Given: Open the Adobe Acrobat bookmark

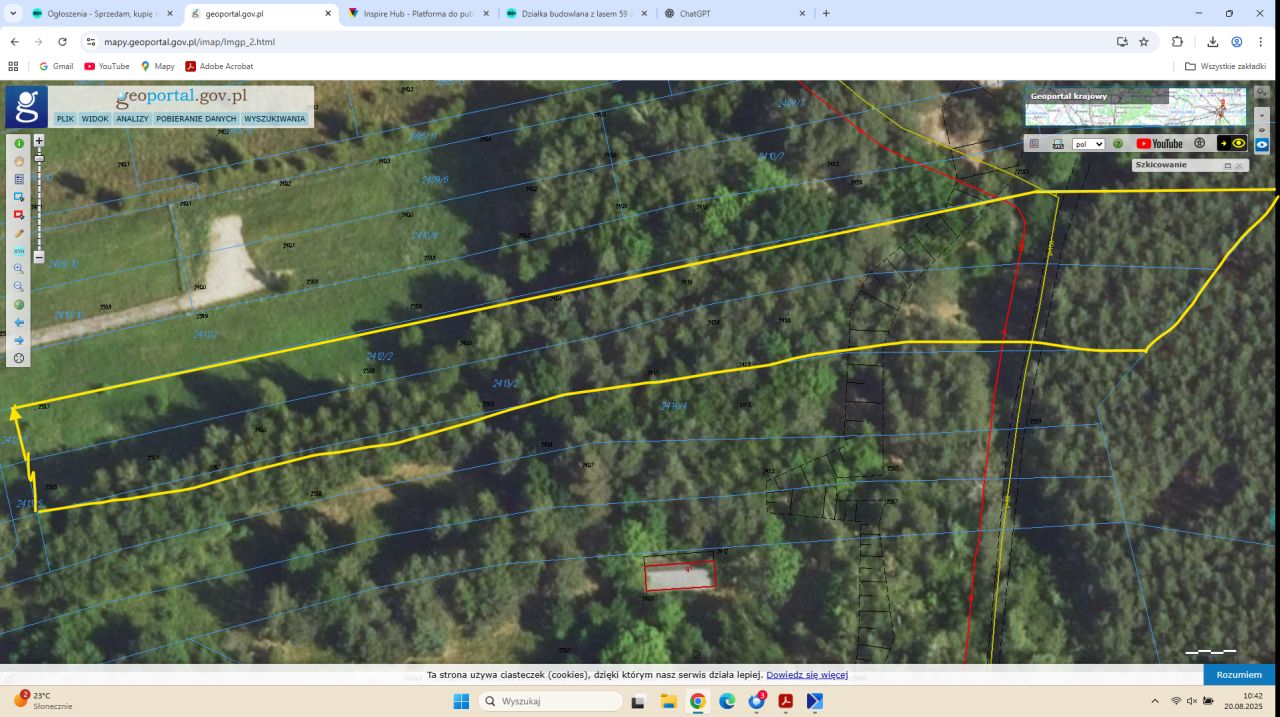Looking at the screenshot, I should coord(219,66).
